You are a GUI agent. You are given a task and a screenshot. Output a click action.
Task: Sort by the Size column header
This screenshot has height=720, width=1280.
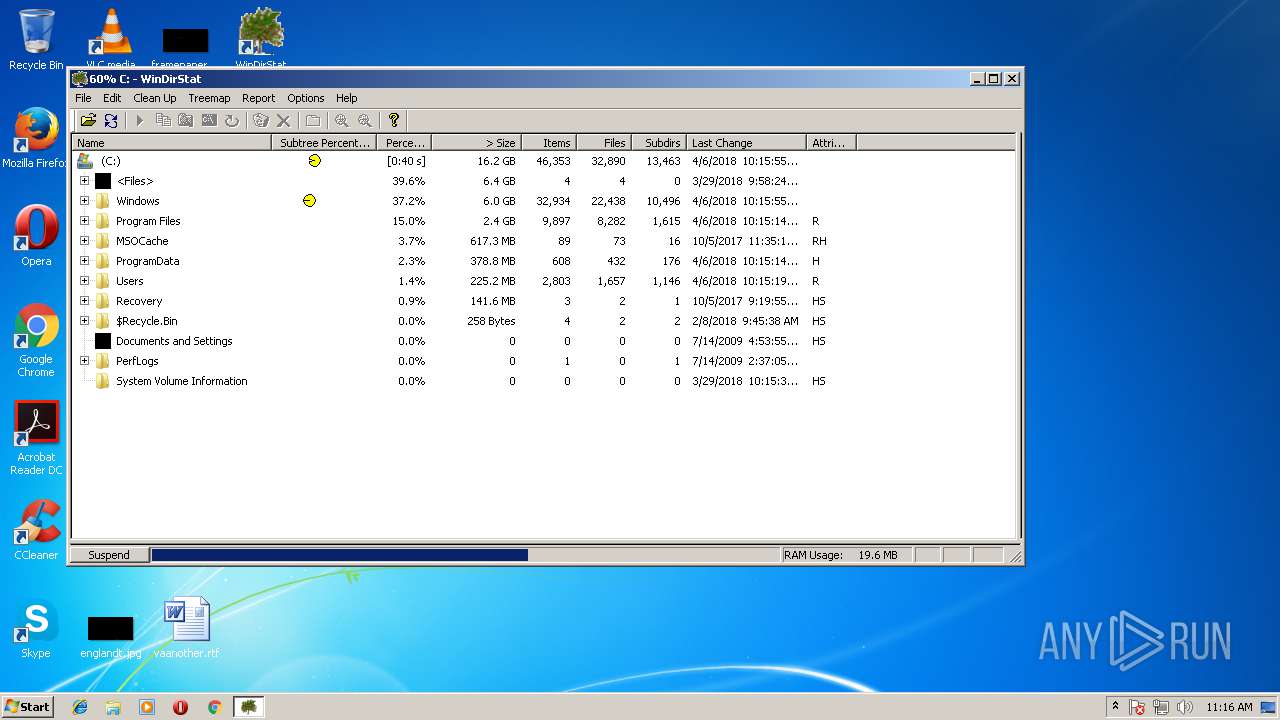[476, 143]
